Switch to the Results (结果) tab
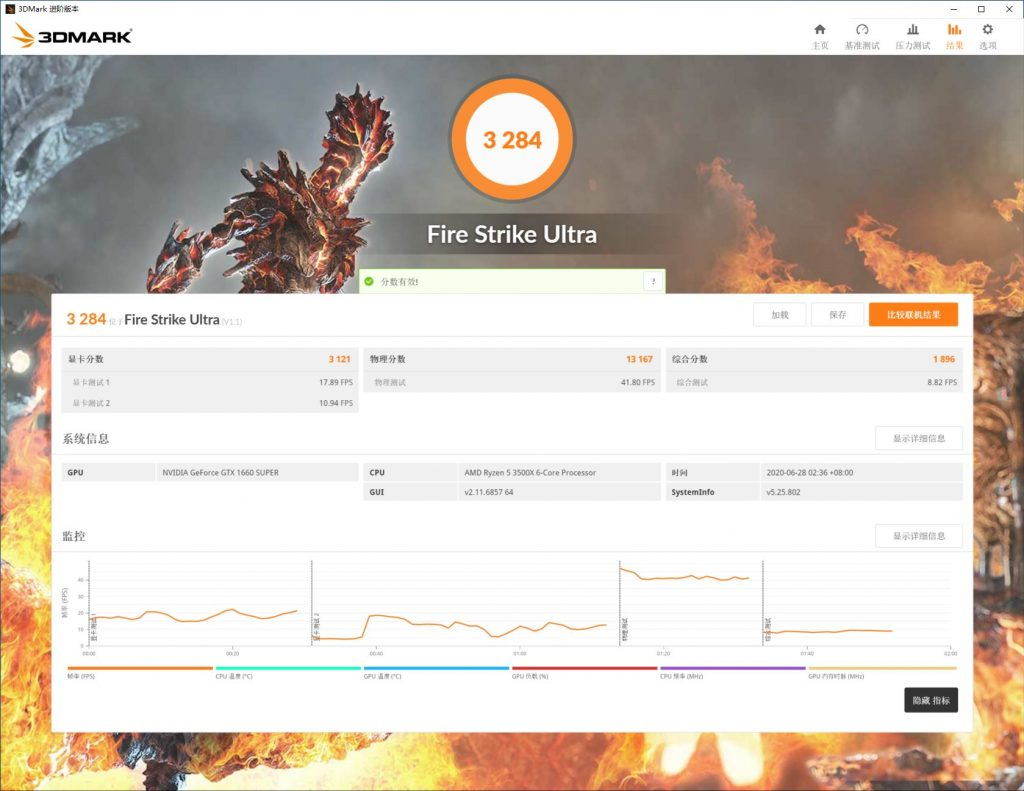This screenshot has width=1024, height=791. click(x=954, y=37)
